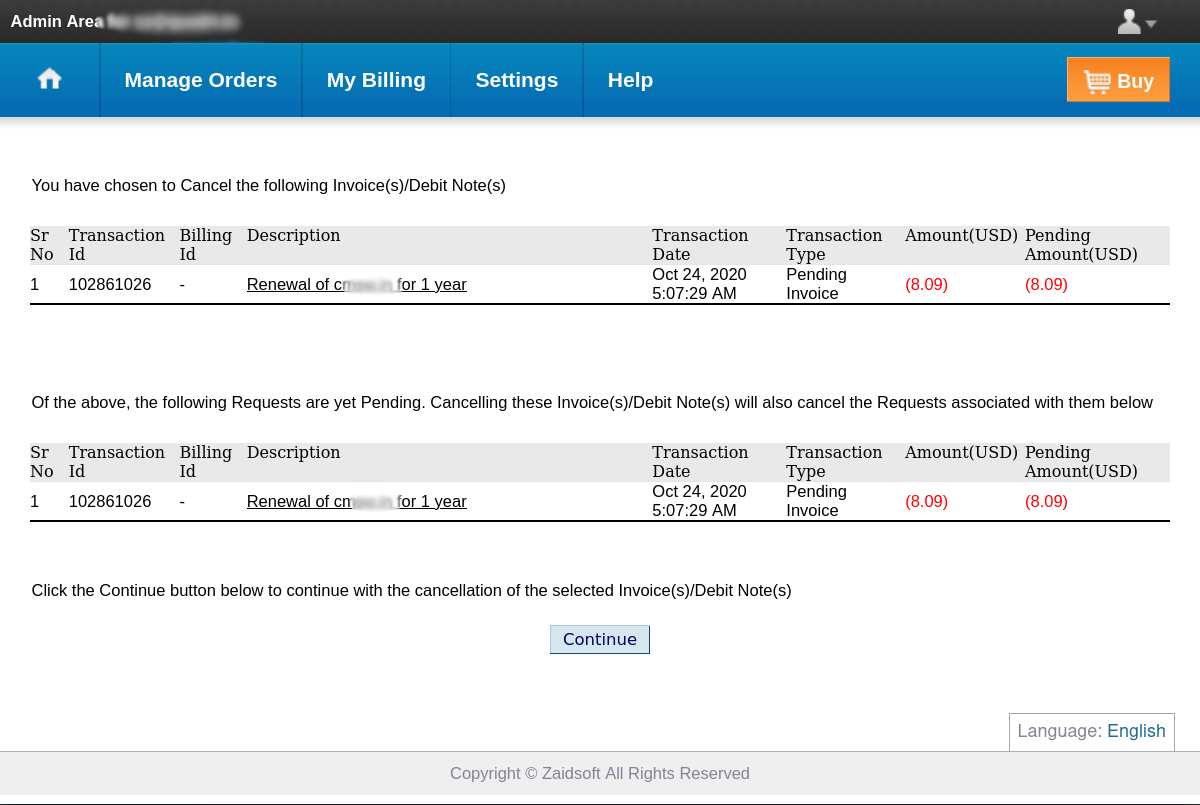
Task: Open the My Billing menu
Action: click(376, 80)
